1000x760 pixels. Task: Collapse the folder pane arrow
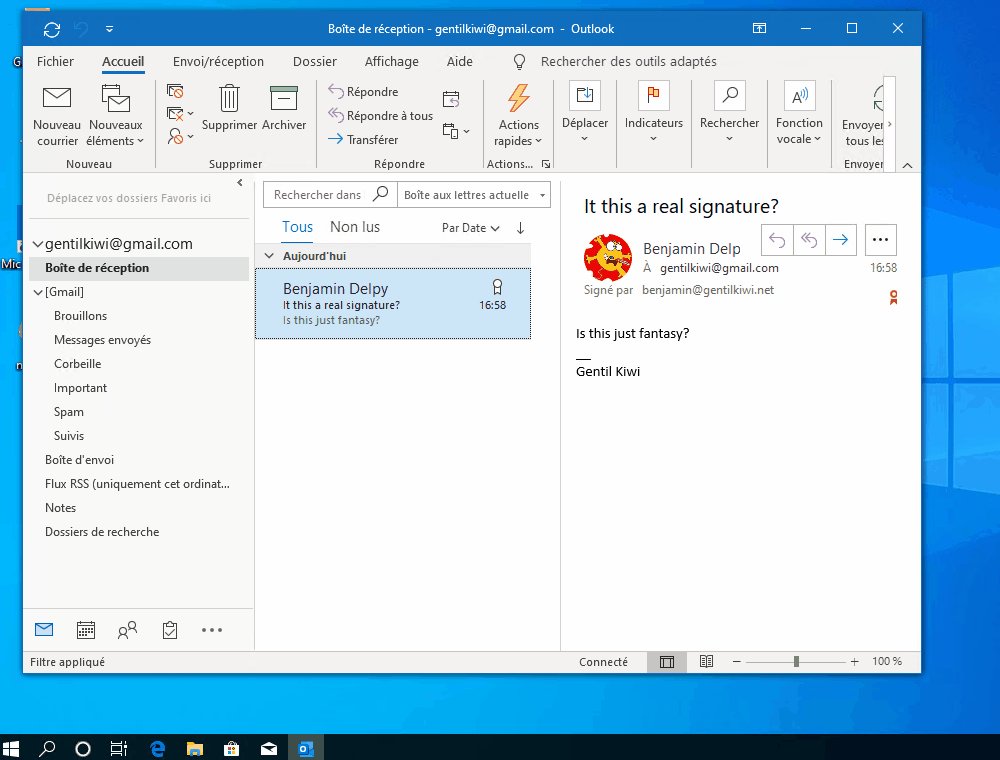[240, 183]
